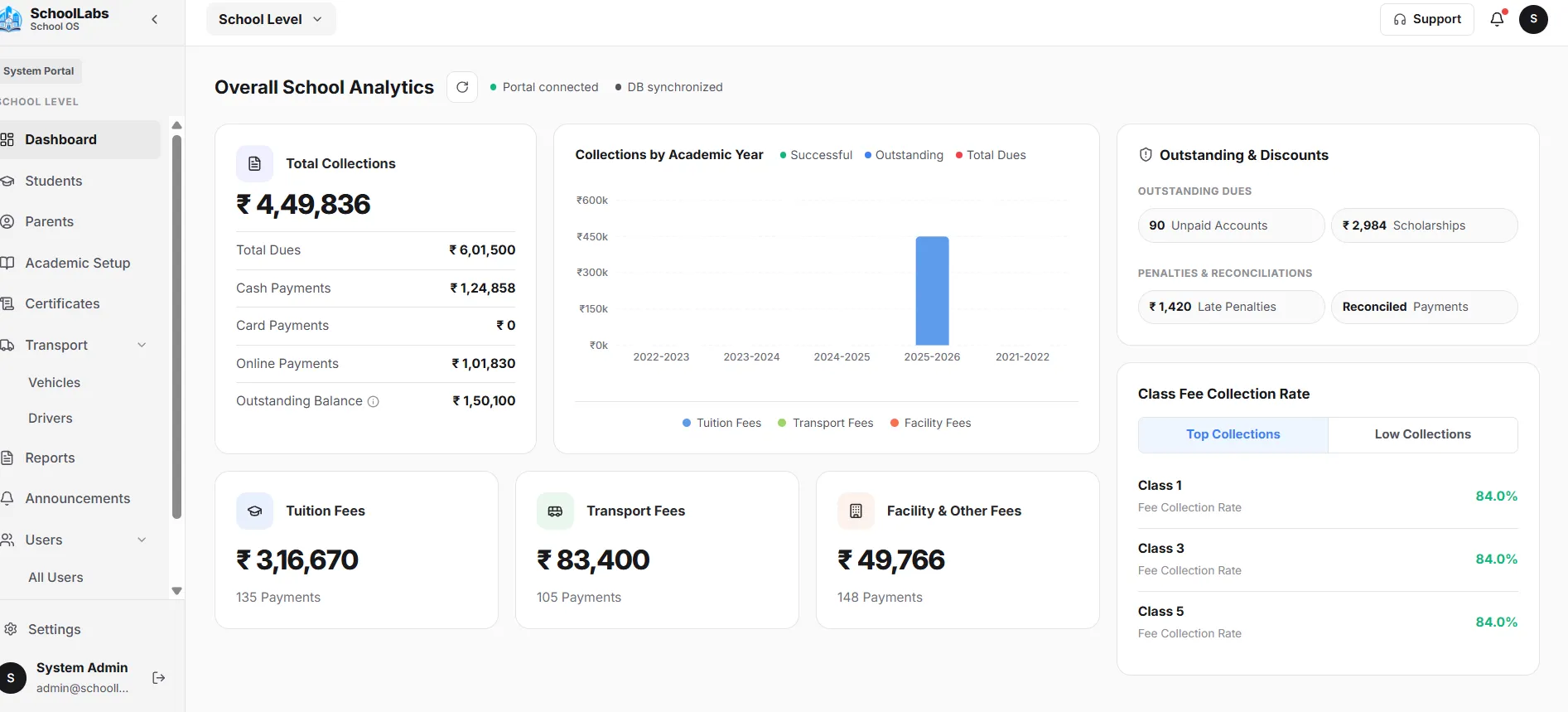The width and height of the screenshot is (1568, 712).
Task: Collapse the Users submenu chevron
Action: tap(142, 540)
